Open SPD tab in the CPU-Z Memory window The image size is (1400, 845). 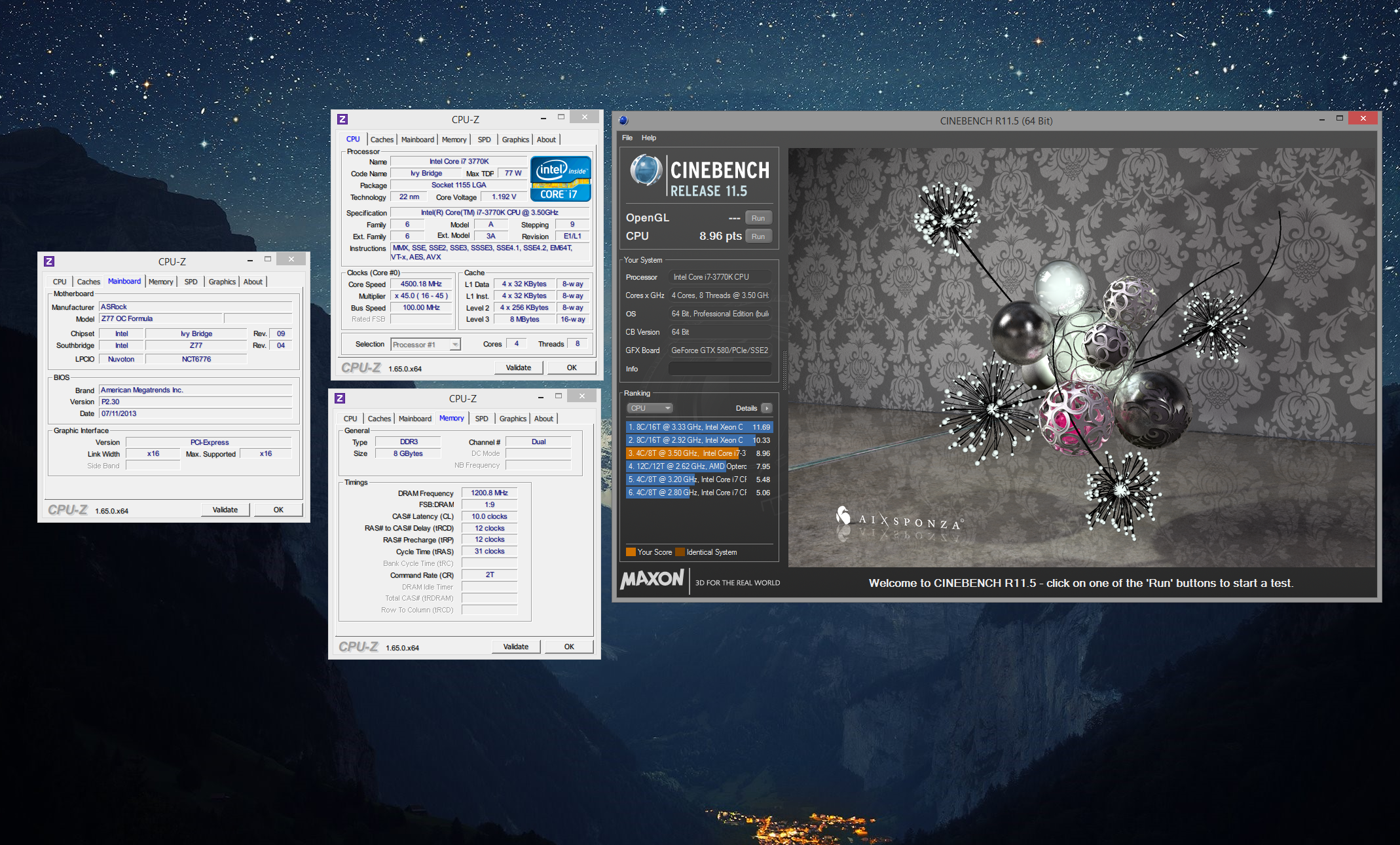(x=482, y=419)
